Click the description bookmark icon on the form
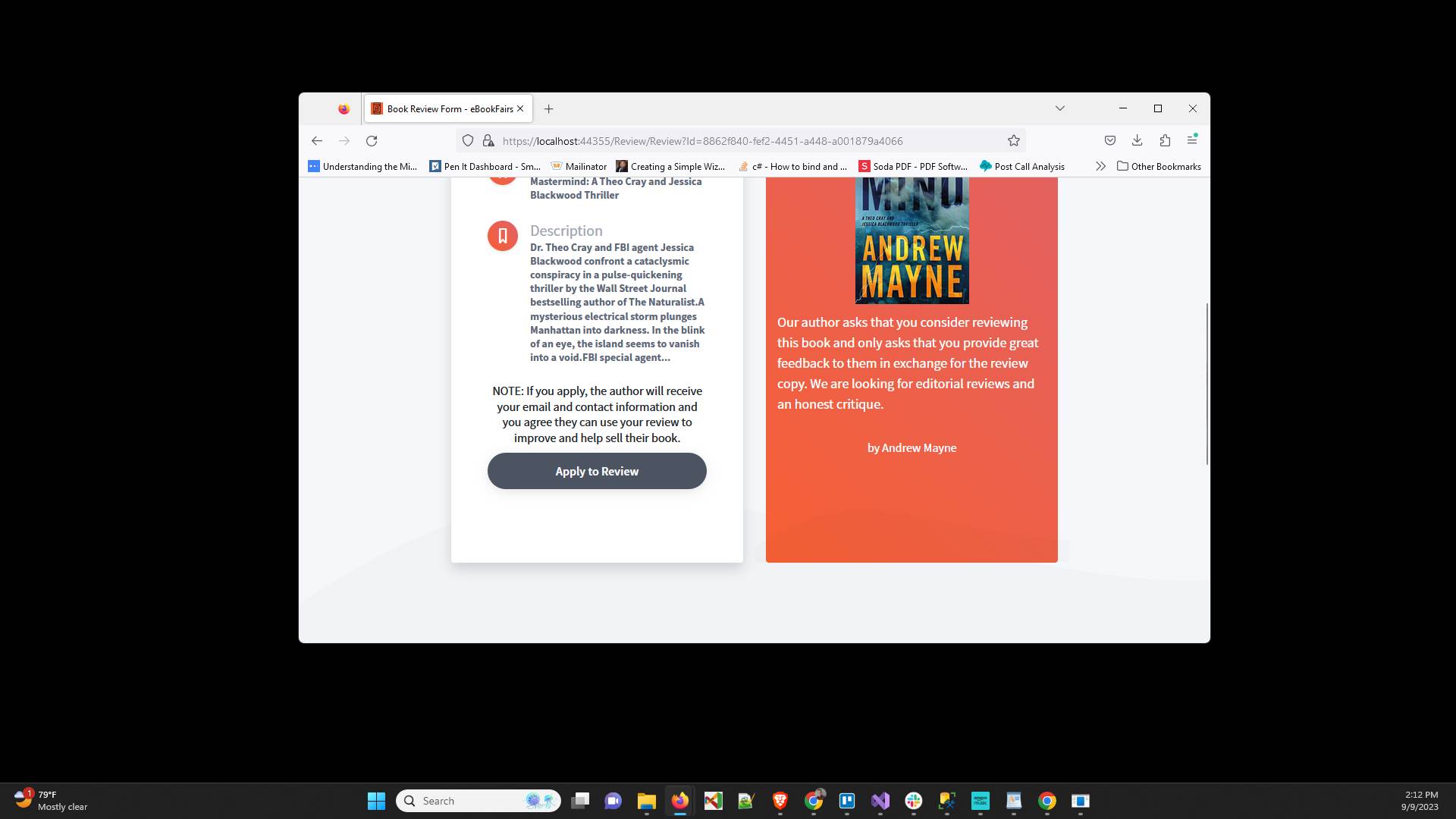Screen dimensions: 1456x819 502,236
